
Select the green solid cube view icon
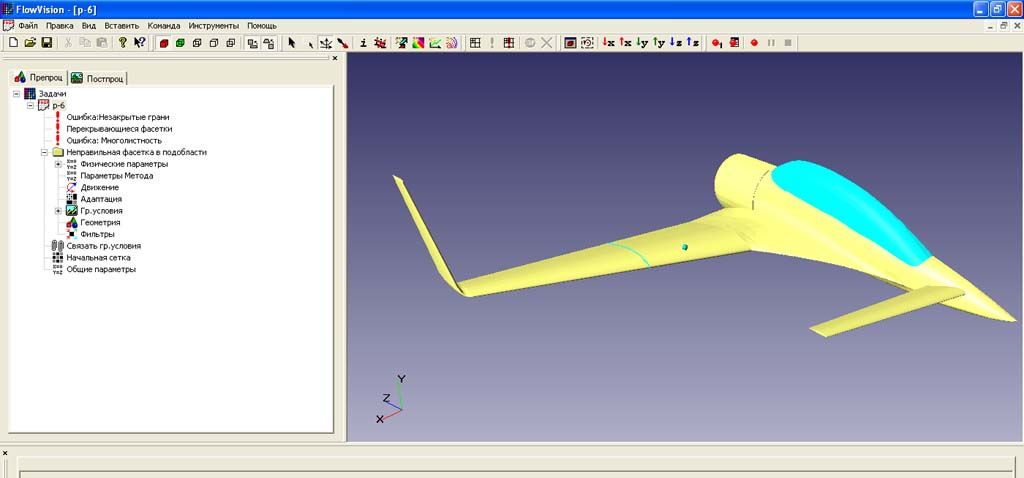point(180,43)
